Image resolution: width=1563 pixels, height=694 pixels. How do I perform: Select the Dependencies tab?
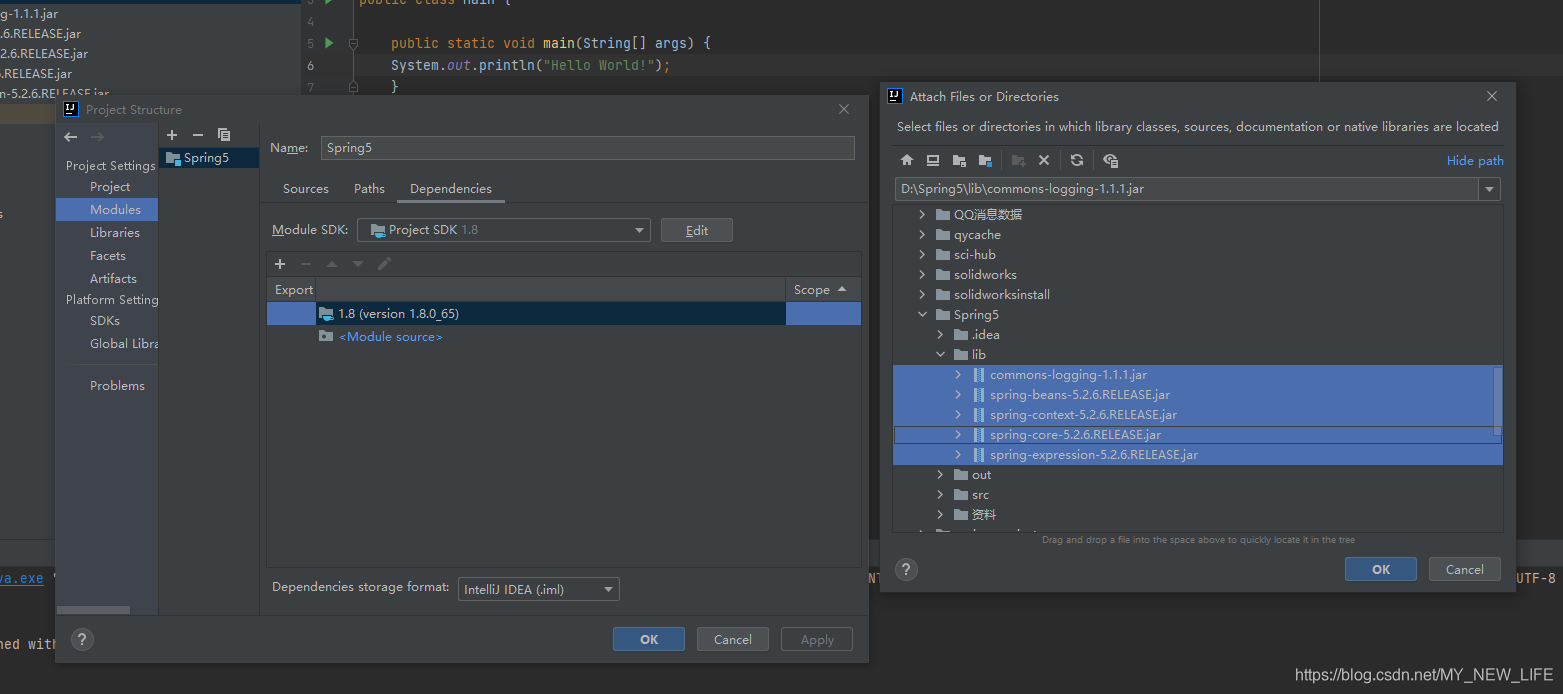pyautogui.click(x=451, y=188)
